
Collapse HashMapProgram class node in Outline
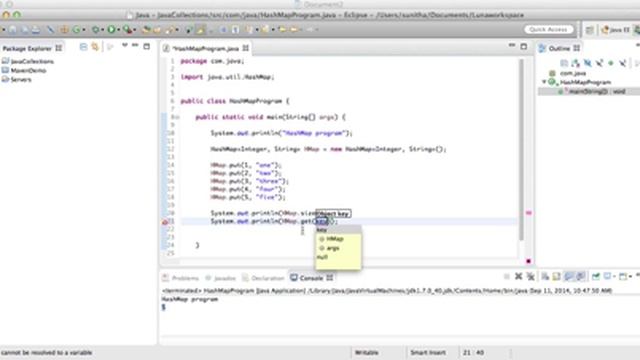544,82
